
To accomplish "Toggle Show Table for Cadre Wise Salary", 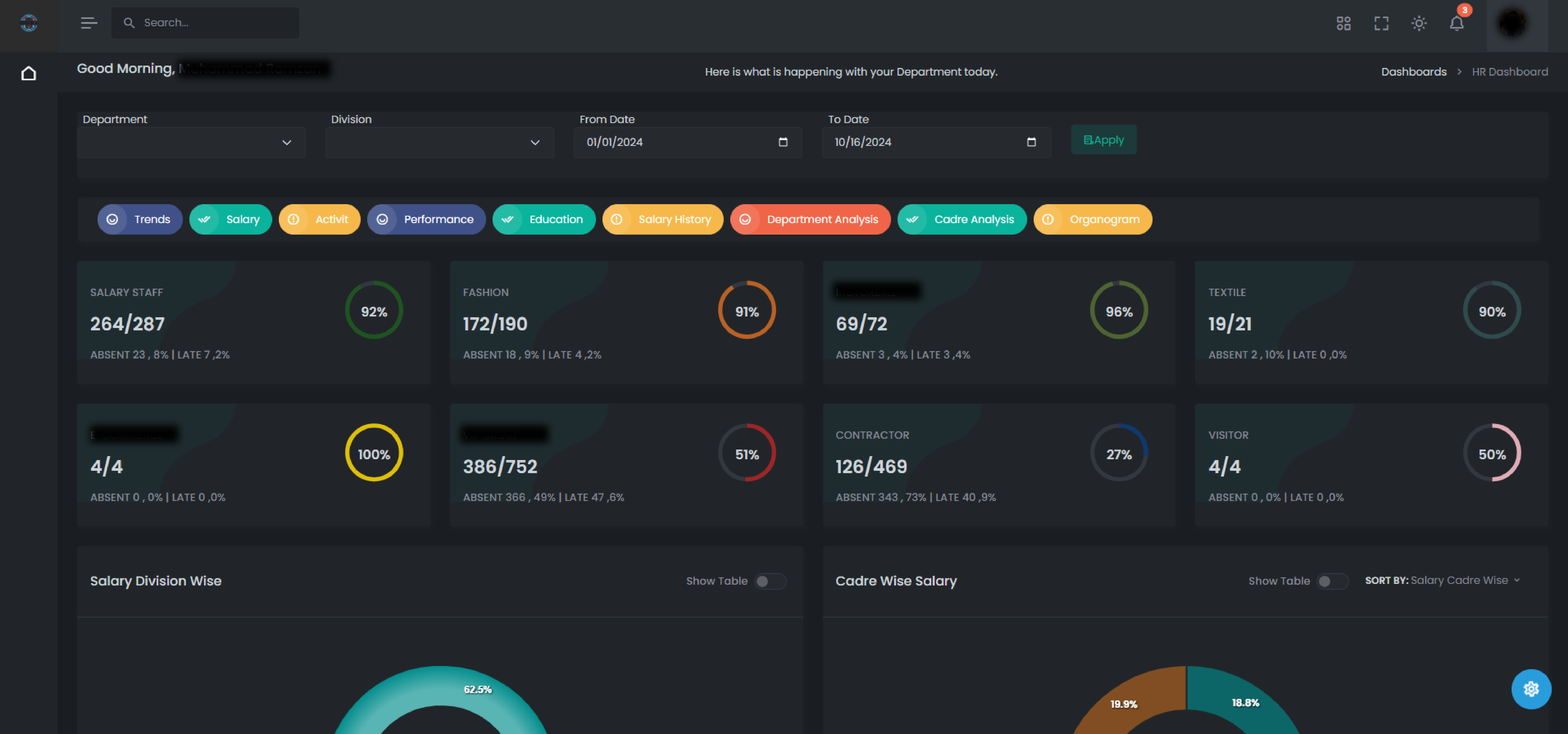I will (x=1332, y=581).
